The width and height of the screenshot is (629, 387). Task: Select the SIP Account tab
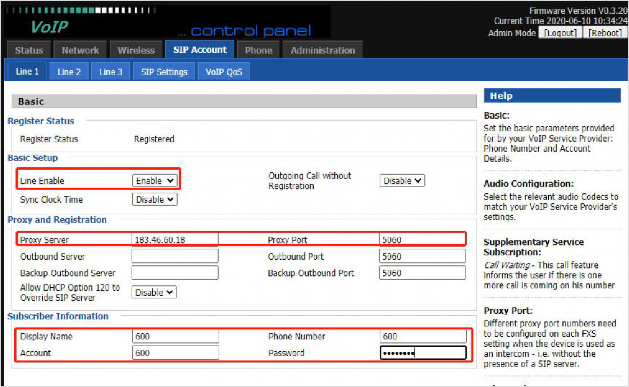pos(200,50)
